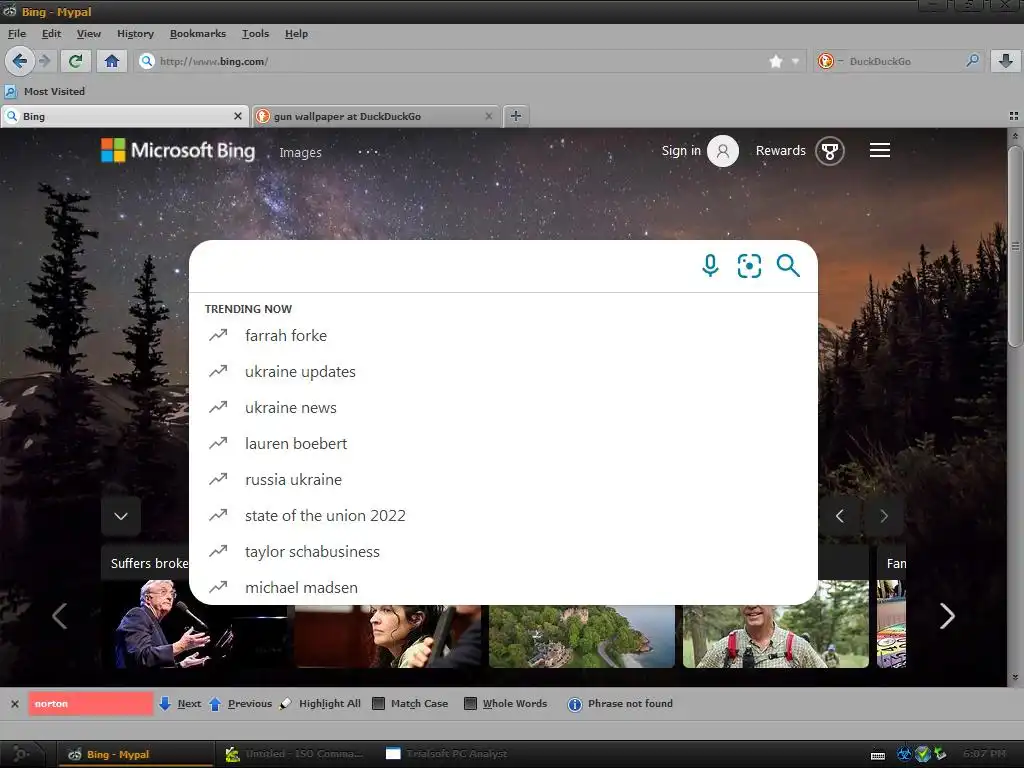
Task: Click the Microsoft Bing logo
Action: point(178,150)
